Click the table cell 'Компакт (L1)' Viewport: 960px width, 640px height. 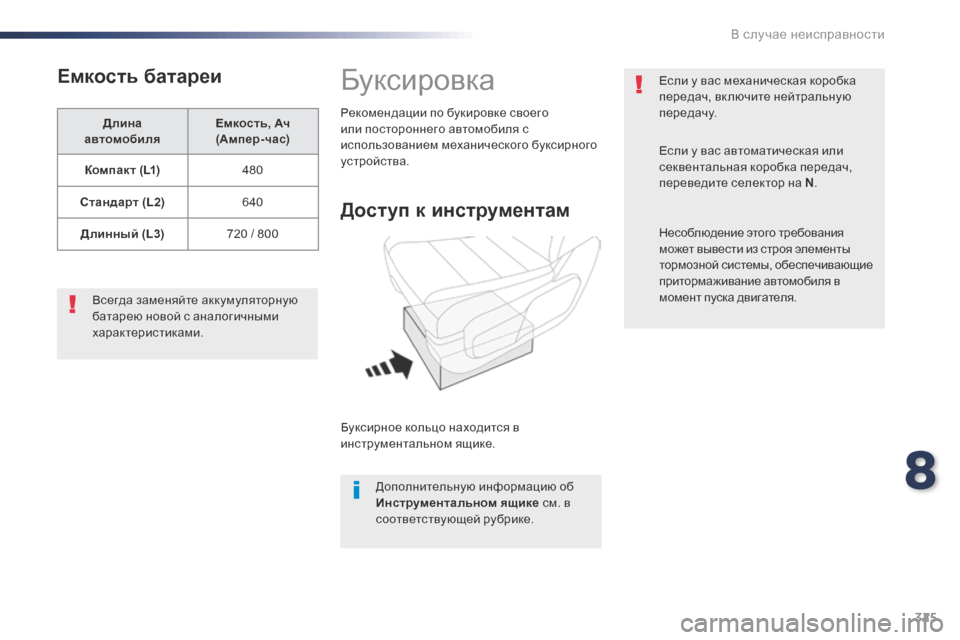click(x=122, y=170)
